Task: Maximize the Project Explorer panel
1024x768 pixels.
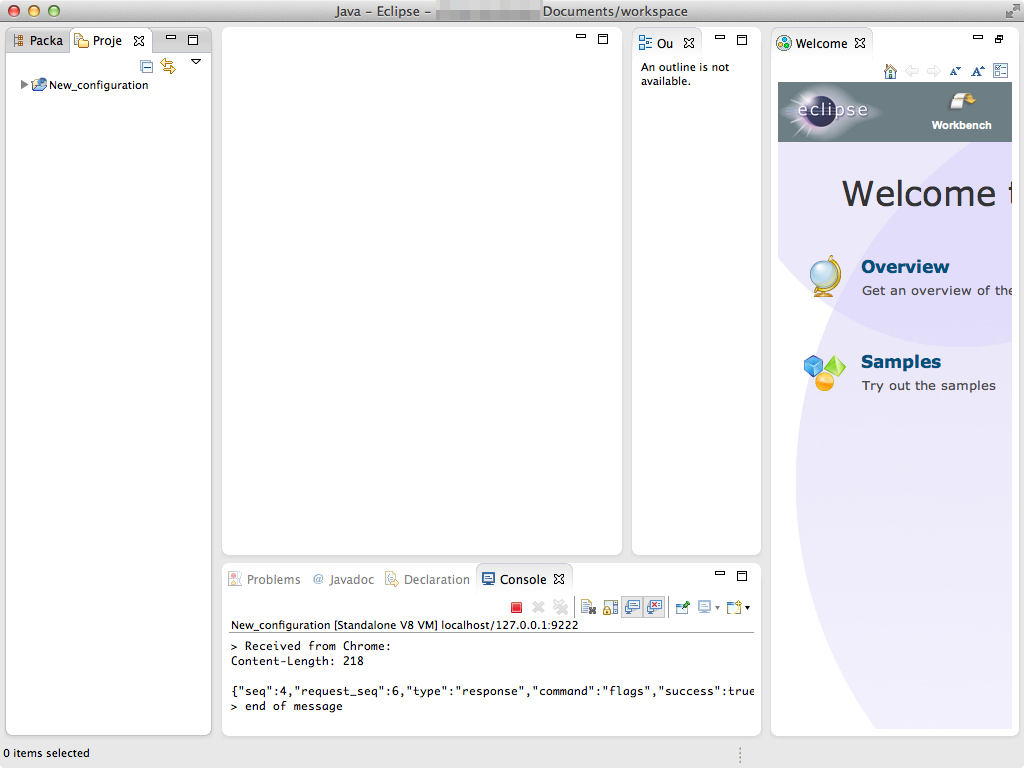Action: (x=193, y=40)
